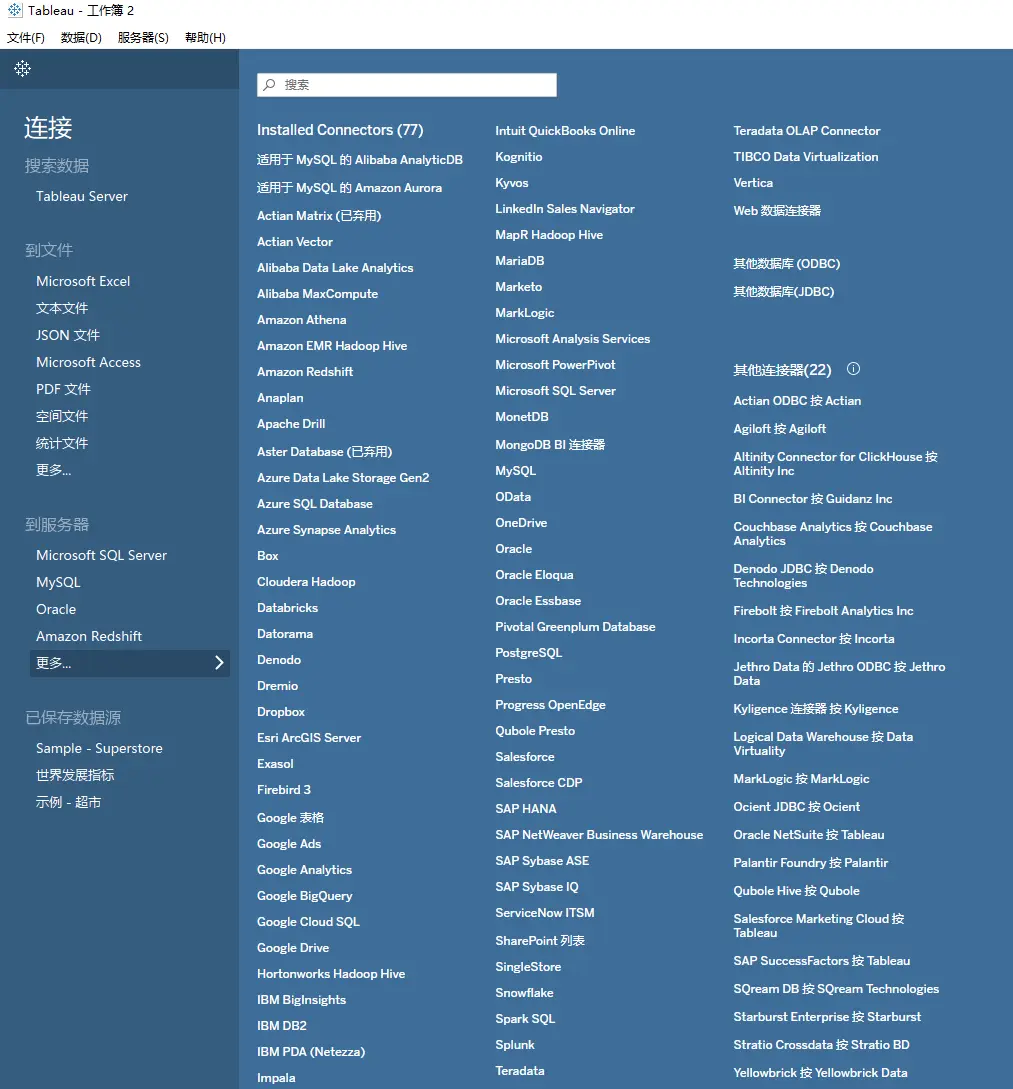Click 更多... under 到文件
1013x1089 pixels.
[53, 470]
